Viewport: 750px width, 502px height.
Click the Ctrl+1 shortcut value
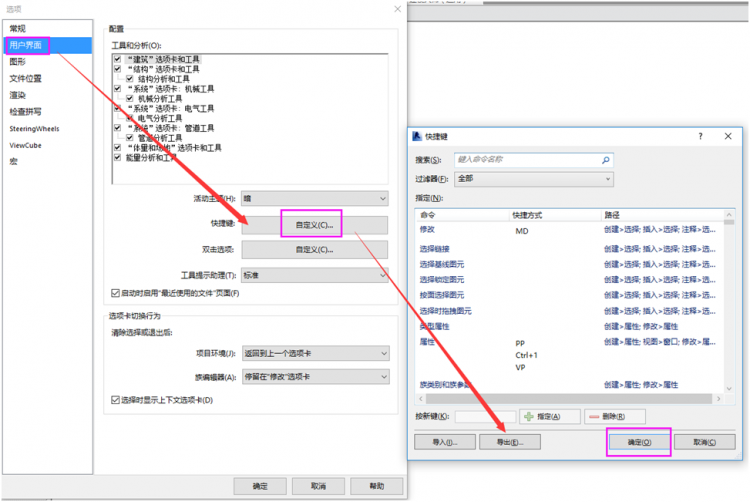527,355
